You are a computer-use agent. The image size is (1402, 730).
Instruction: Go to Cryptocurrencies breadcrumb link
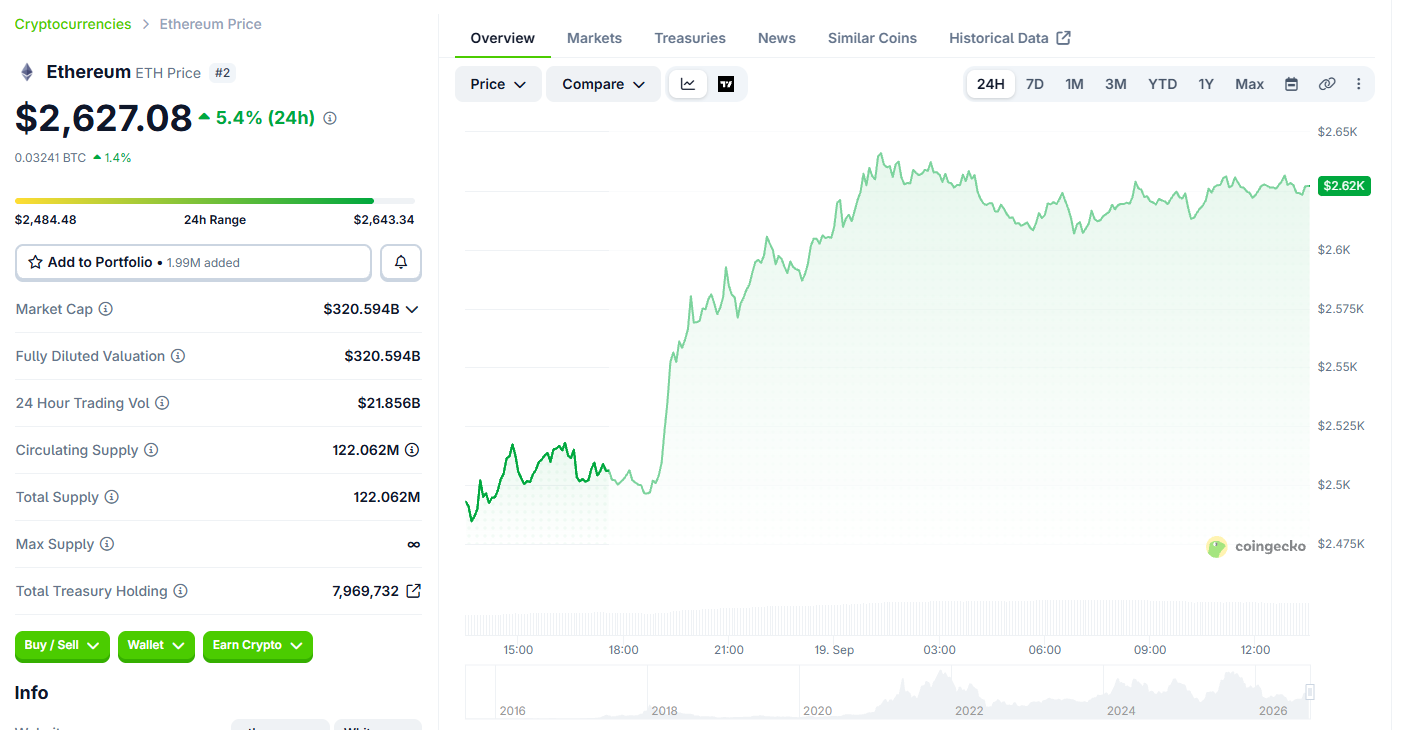tap(73, 24)
